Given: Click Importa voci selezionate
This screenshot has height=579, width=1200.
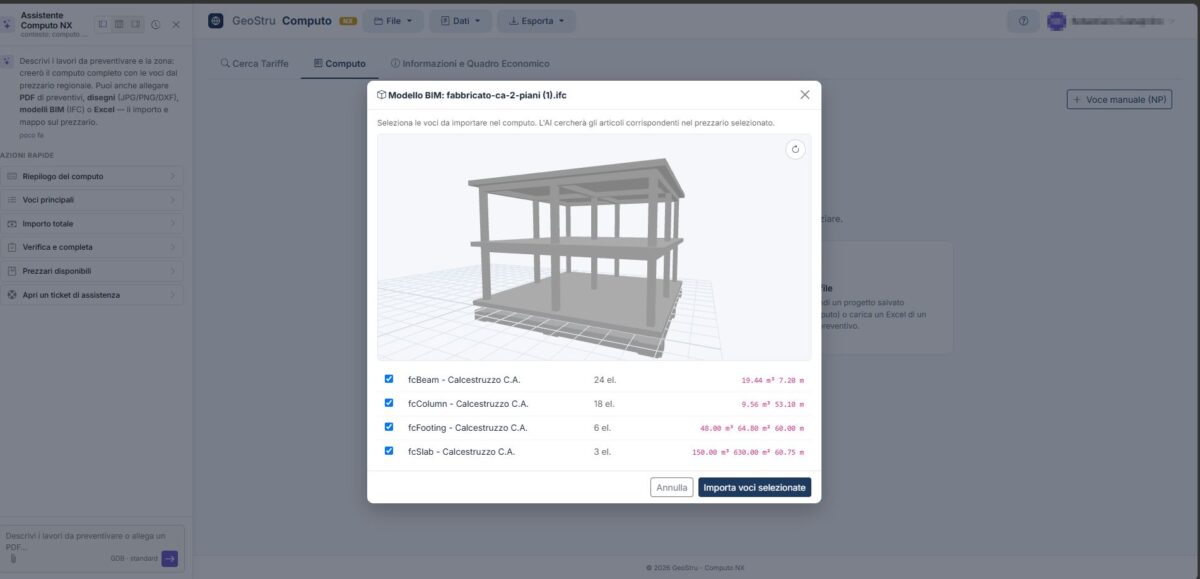Looking at the screenshot, I should 754,487.
